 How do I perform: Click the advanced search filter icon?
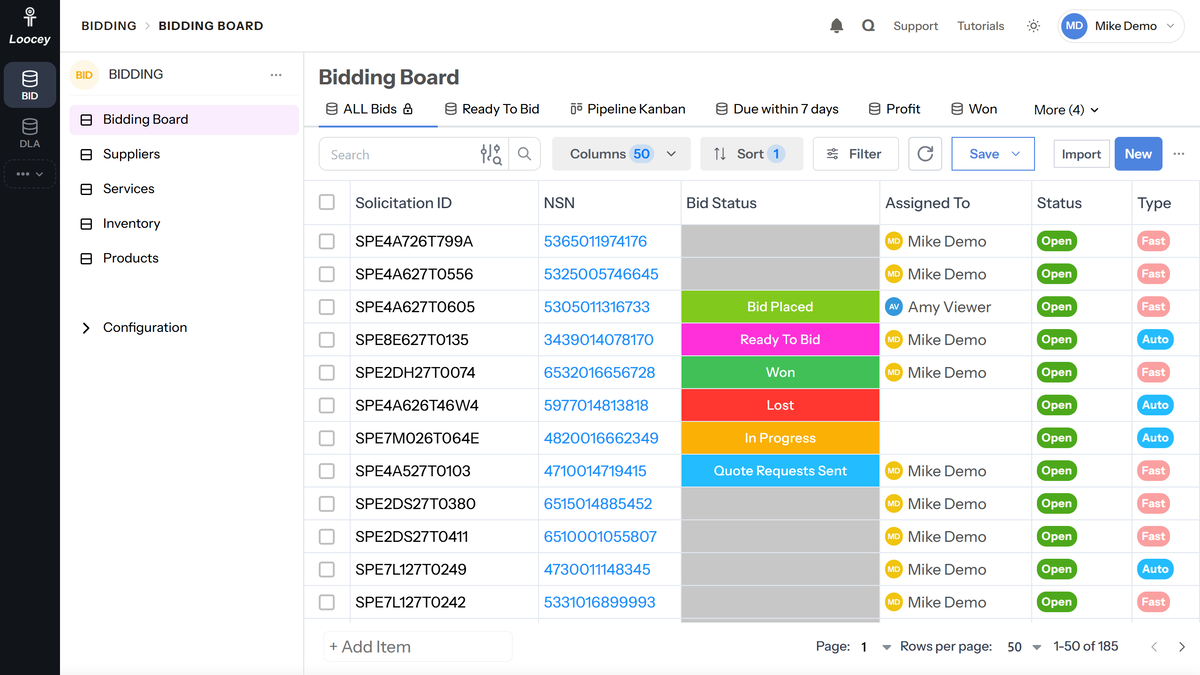(490, 154)
